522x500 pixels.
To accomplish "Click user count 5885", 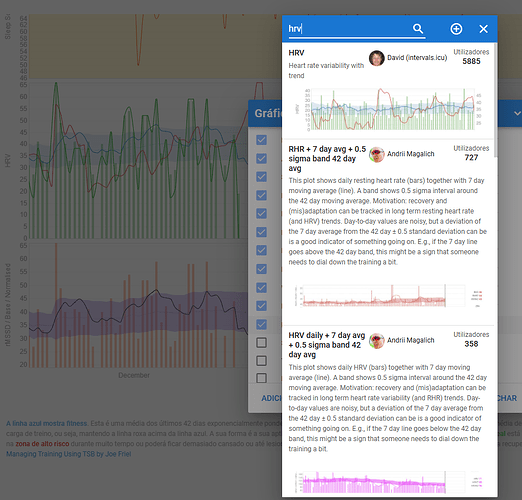I will (471, 61).
